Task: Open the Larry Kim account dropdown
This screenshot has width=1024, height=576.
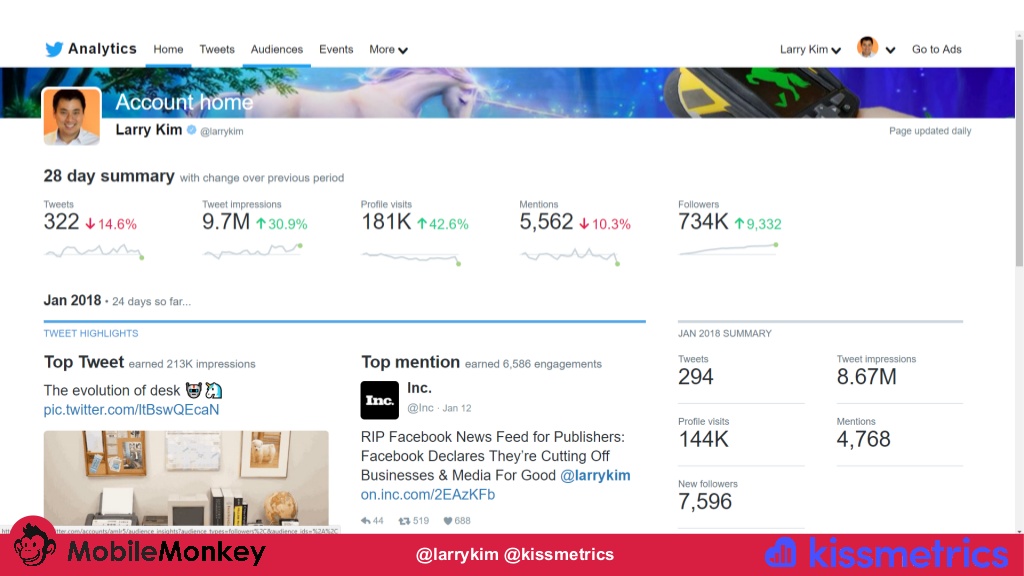Action: pos(810,49)
